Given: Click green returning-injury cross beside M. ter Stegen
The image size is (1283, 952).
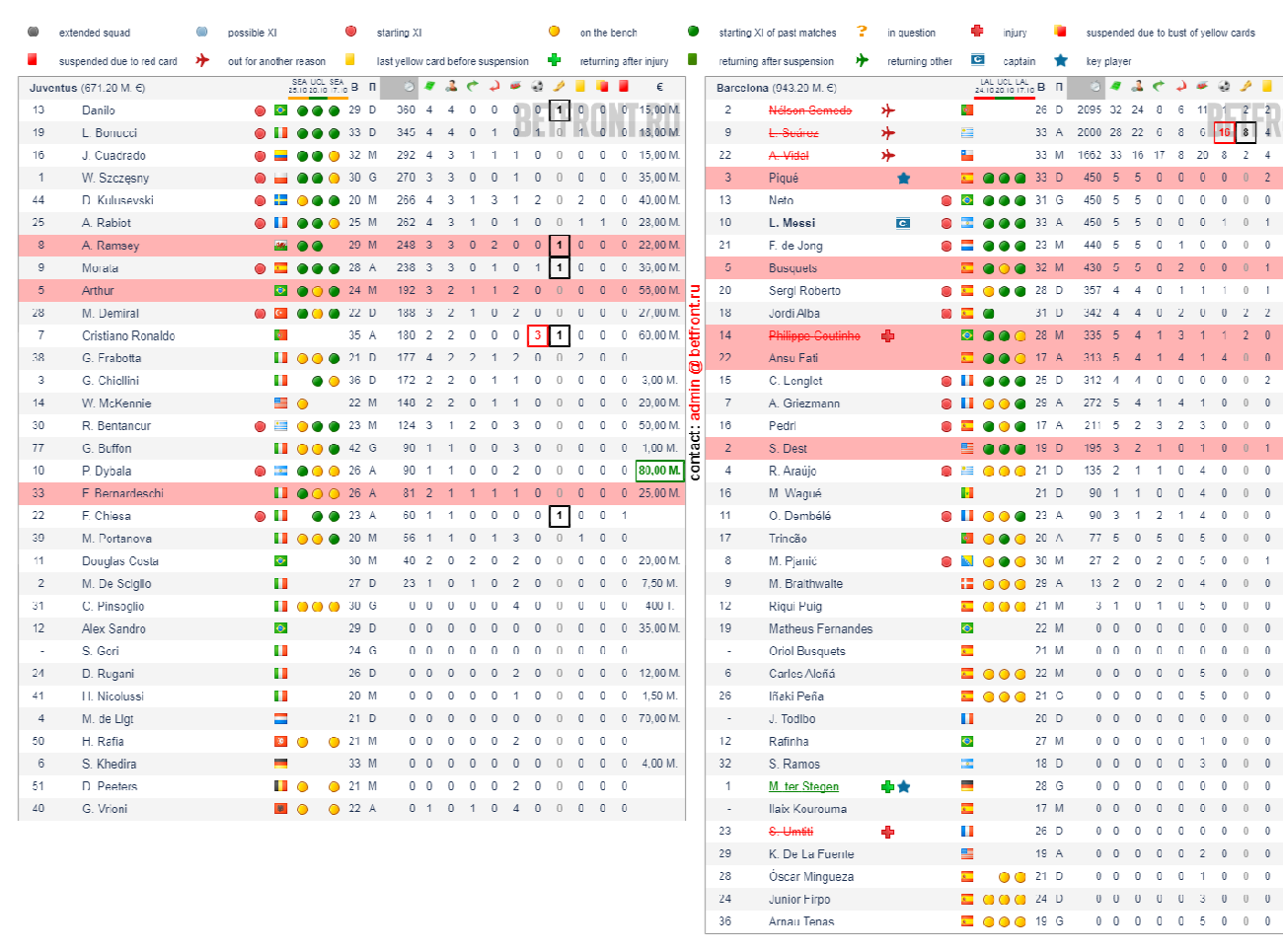Looking at the screenshot, I should tap(887, 786).
